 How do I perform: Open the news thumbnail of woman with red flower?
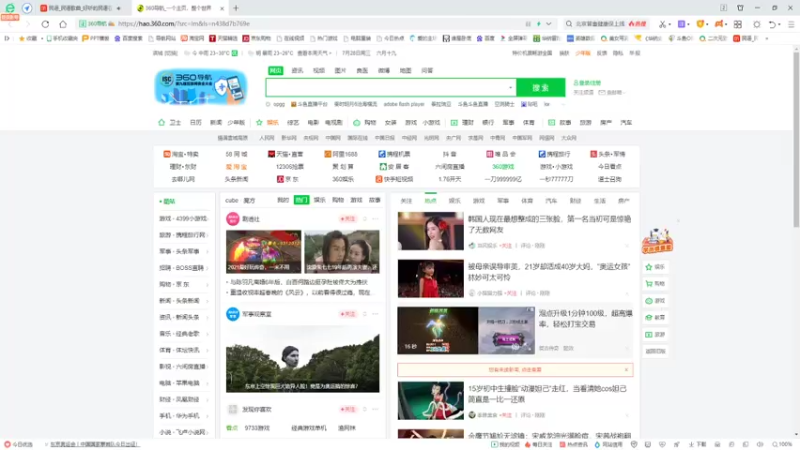[x=431, y=231]
